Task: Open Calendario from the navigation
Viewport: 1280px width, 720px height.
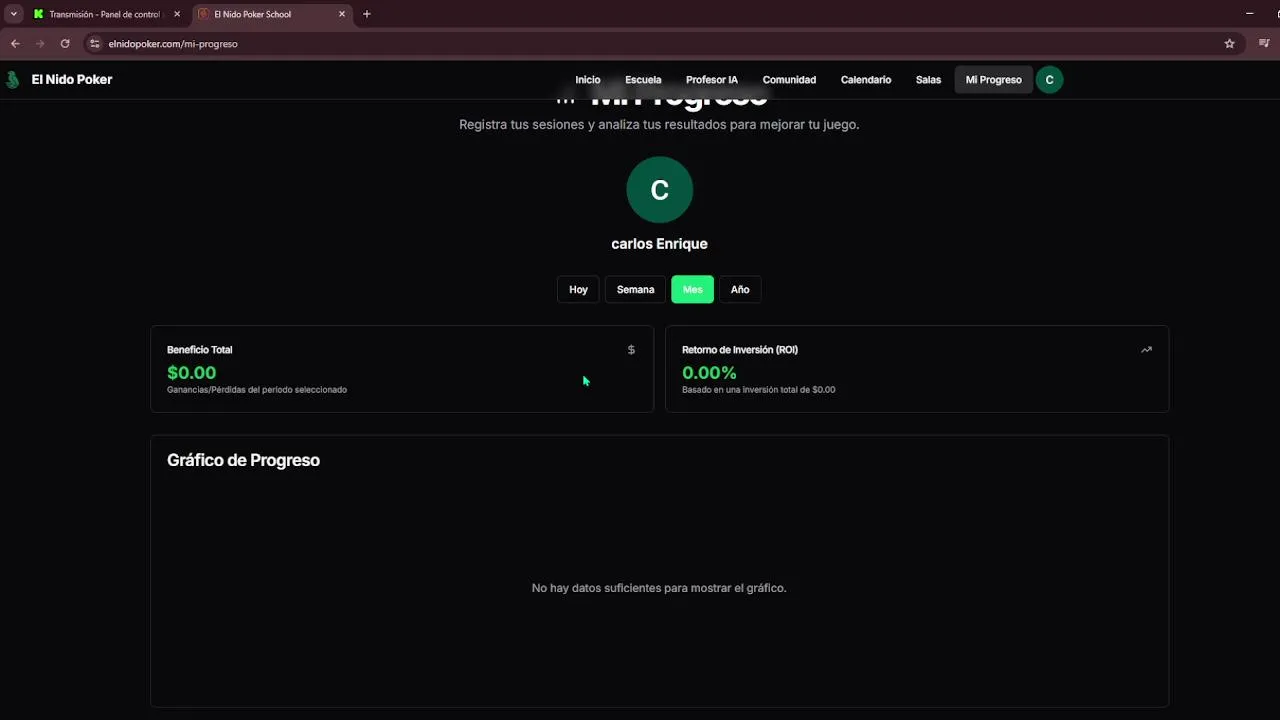Action: coord(866,80)
